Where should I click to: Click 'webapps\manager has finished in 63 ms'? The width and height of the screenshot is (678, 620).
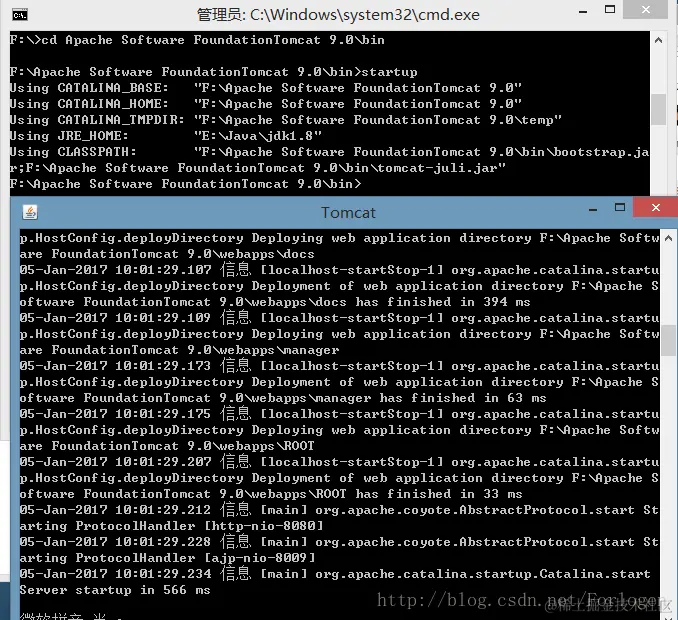pyautogui.click(x=283, y=398)
